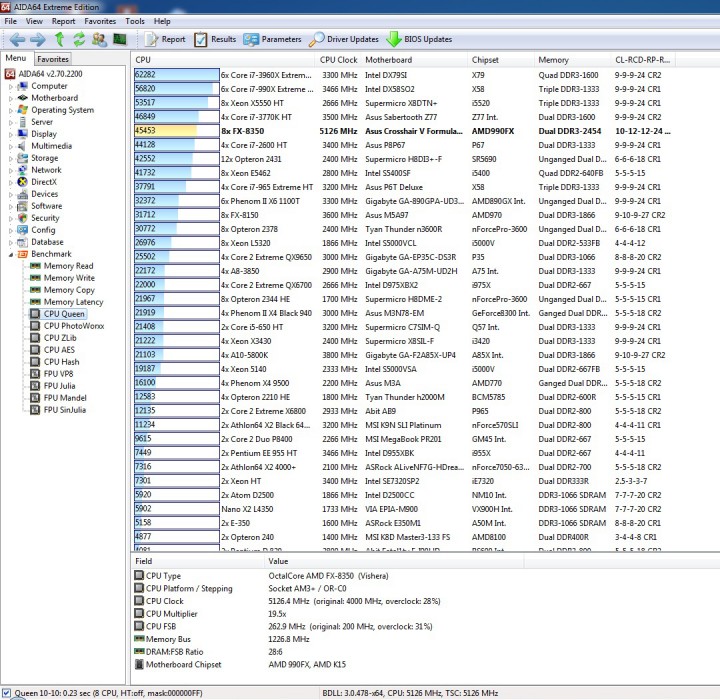Viewport: 720px width, 700px height.
Task: Open the FPU VP8 benchmark
Action: [x=52, y=373]
